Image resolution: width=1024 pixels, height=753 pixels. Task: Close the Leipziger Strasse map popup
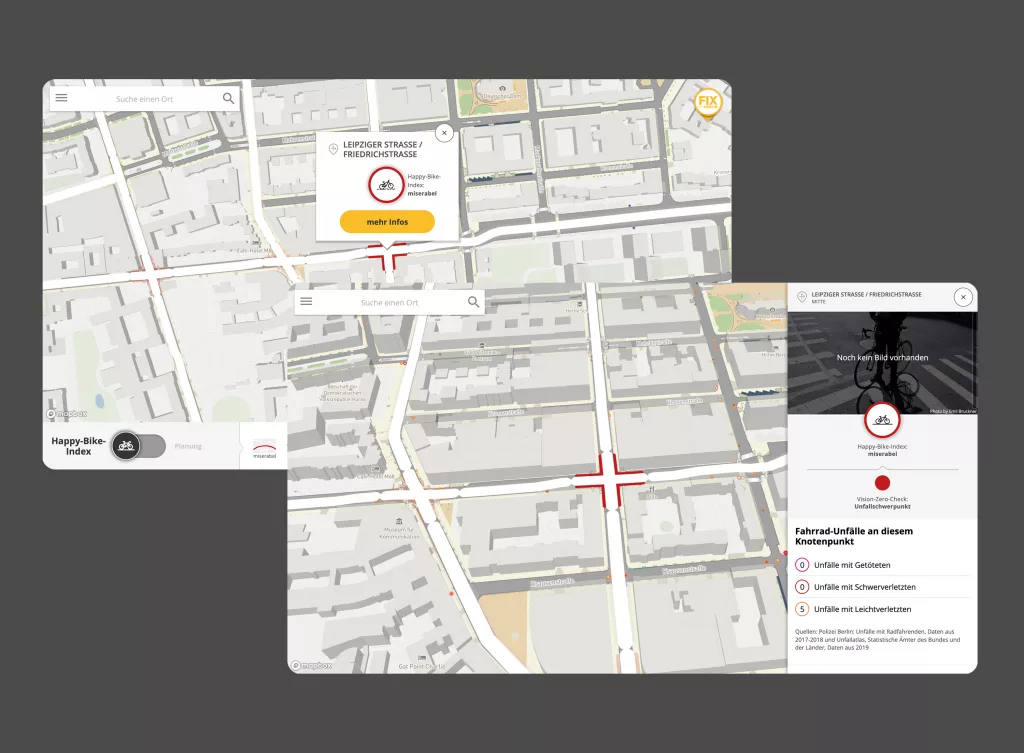tap(445, 132)
